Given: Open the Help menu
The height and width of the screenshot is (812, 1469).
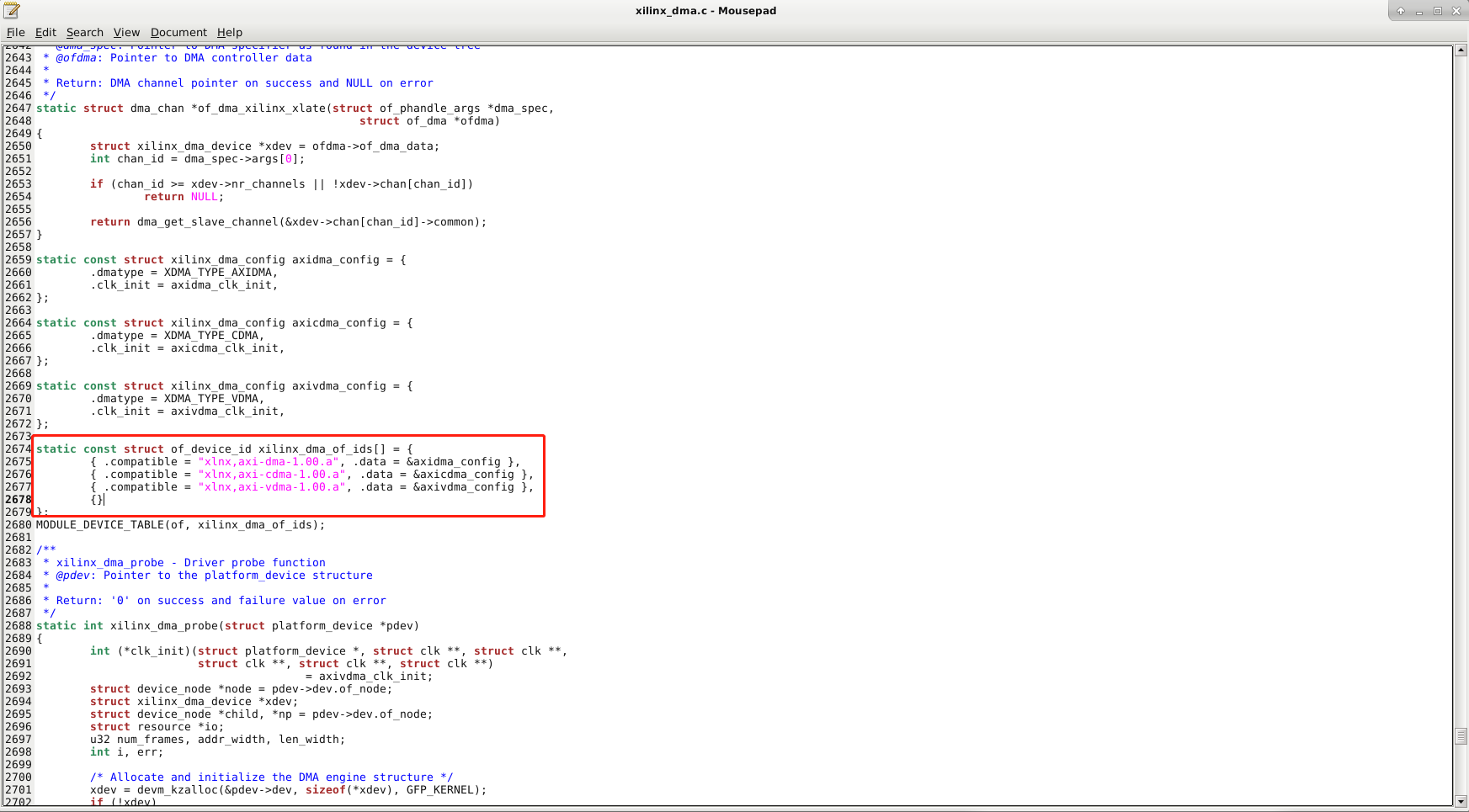Looking at the screenshot, I should [x=229, y=32].
